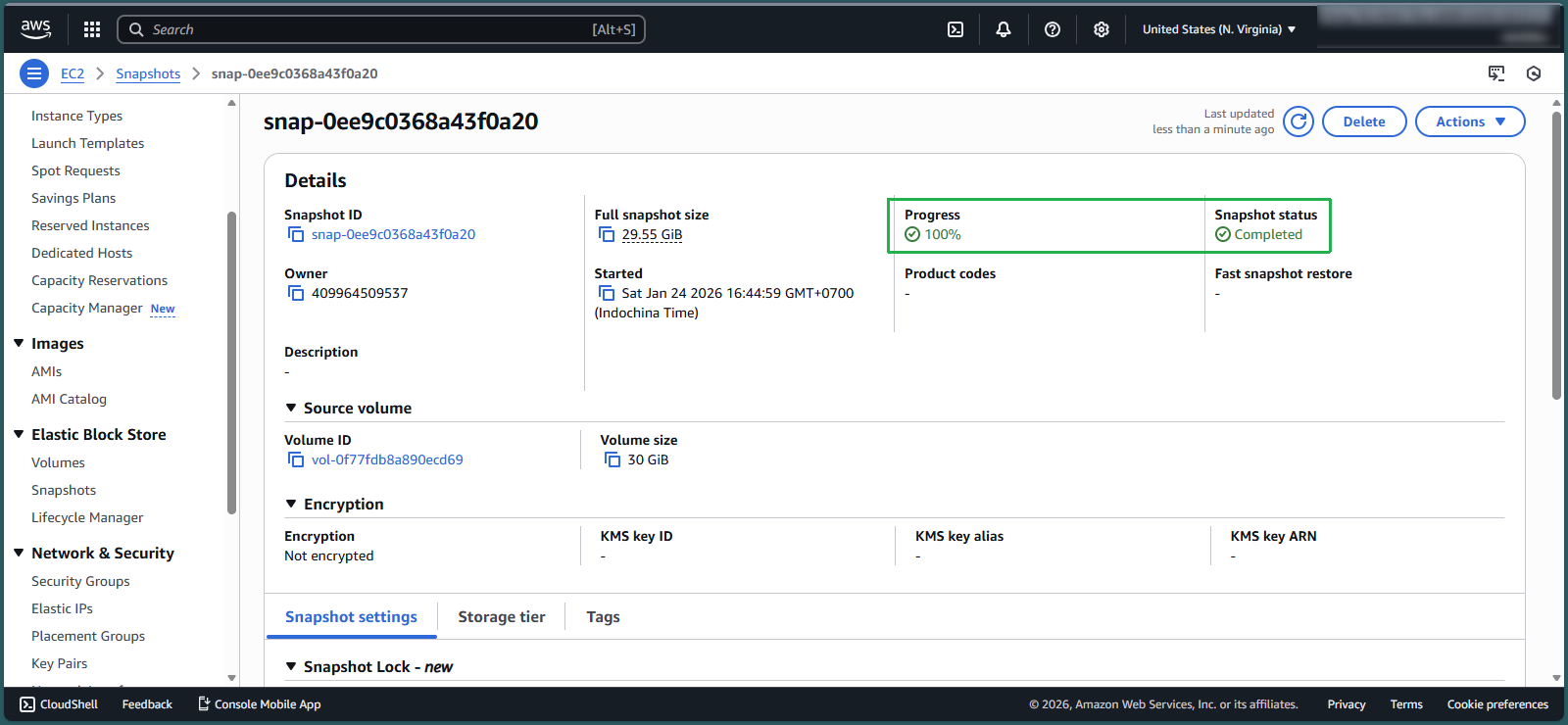Screen dimensions: 1568x725
Task: Open Lifecycle Manager in sidebar
Action: pyautogui.click(x=87, y=517)
